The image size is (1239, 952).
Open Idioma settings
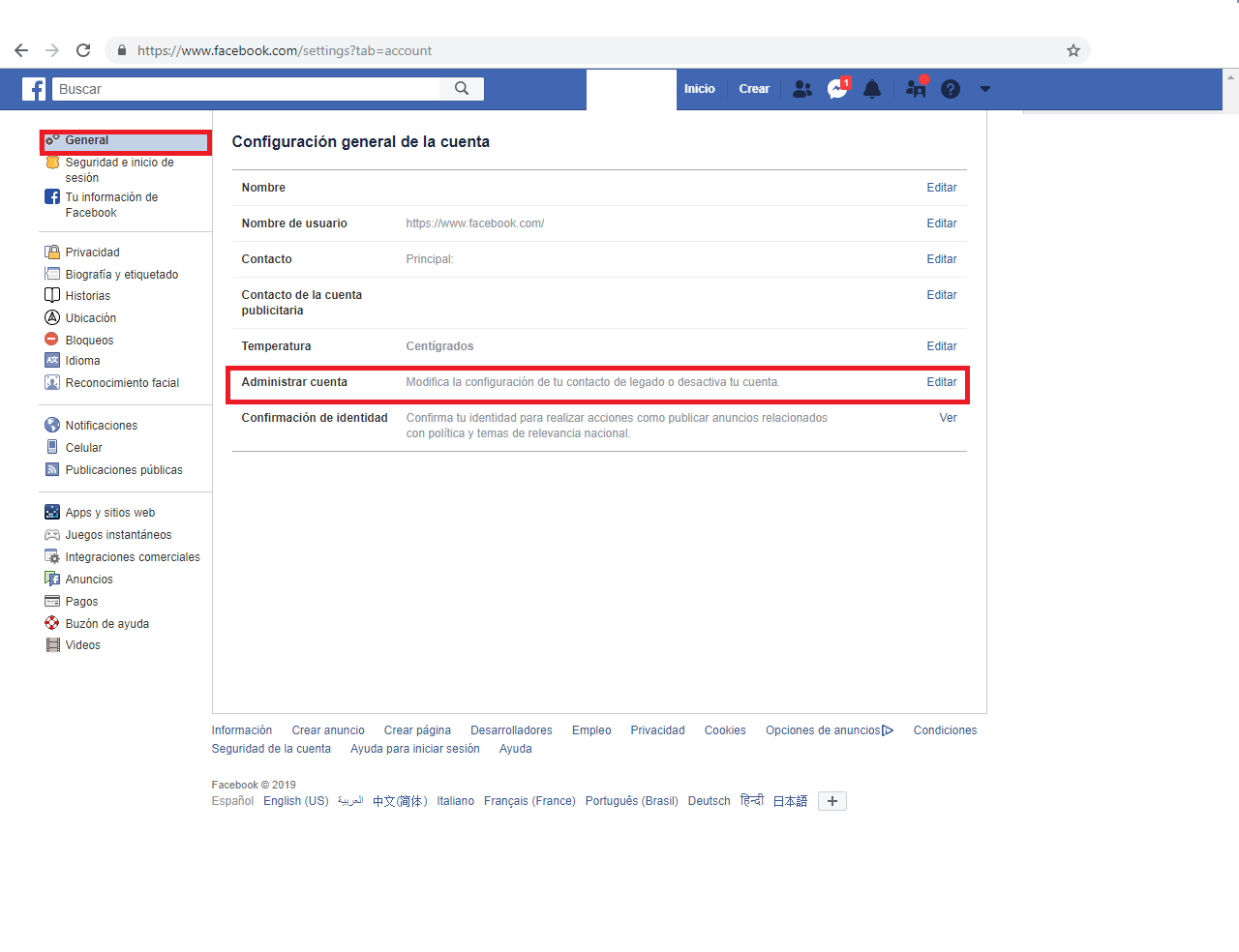(x=82, y=361)
